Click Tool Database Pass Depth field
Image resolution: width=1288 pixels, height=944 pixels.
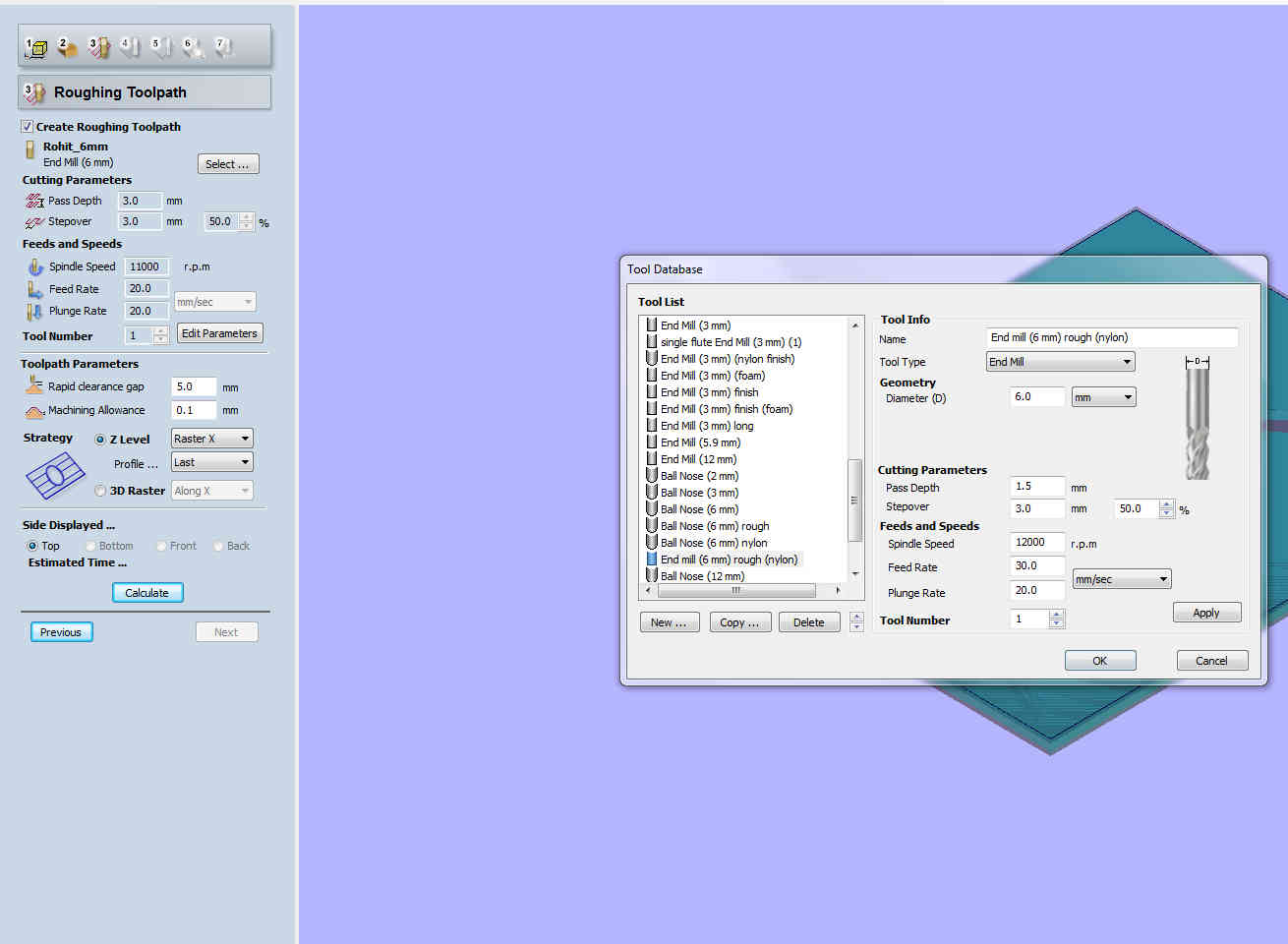coord(1038,486)
